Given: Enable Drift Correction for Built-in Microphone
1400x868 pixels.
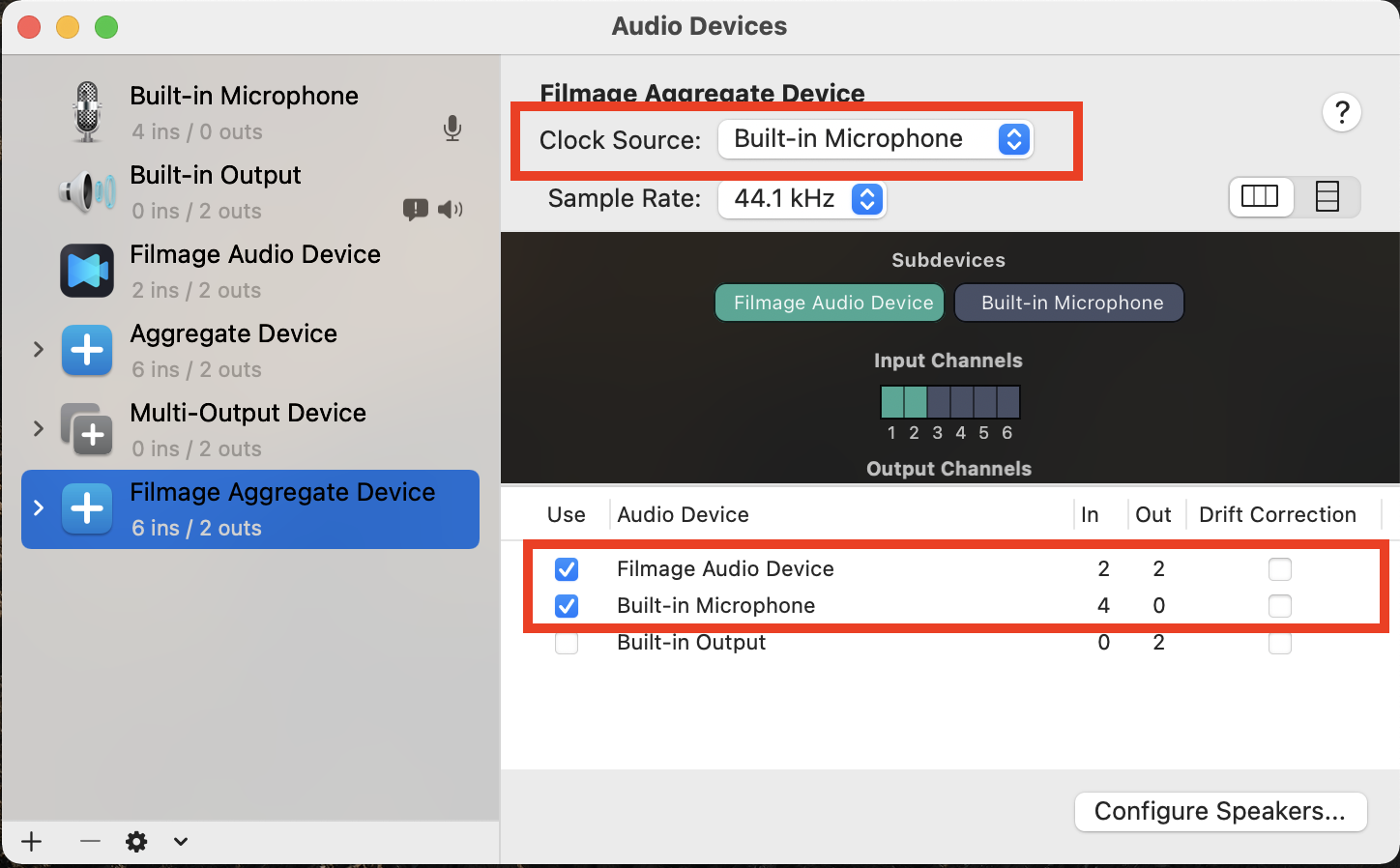Looking at the screenshot, I should point(1280,606).
